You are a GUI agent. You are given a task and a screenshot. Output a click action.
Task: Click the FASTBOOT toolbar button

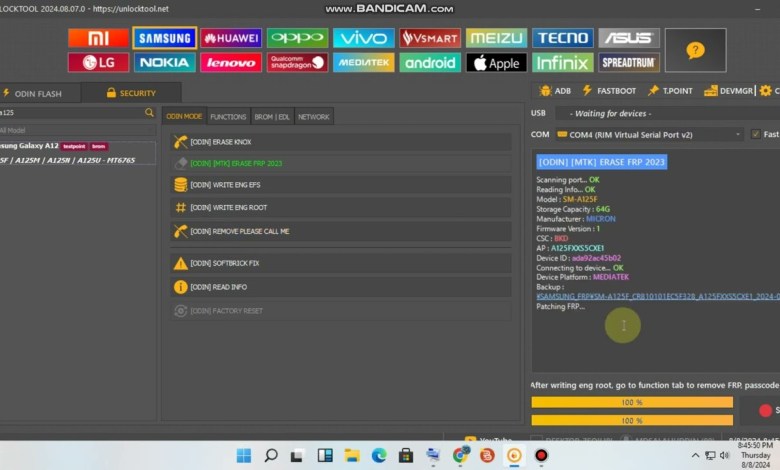click(x=609, y=91)
